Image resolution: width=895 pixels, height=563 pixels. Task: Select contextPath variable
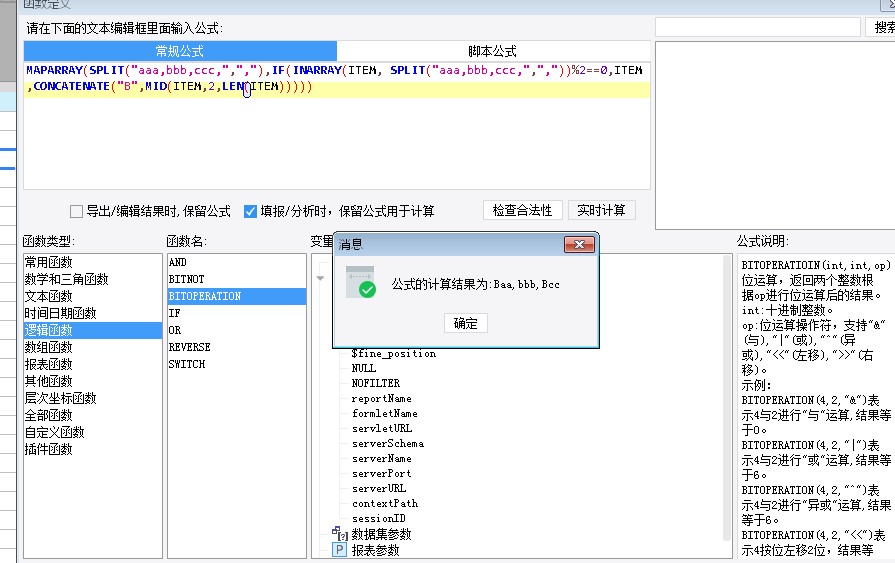click(x=385, y=504)
